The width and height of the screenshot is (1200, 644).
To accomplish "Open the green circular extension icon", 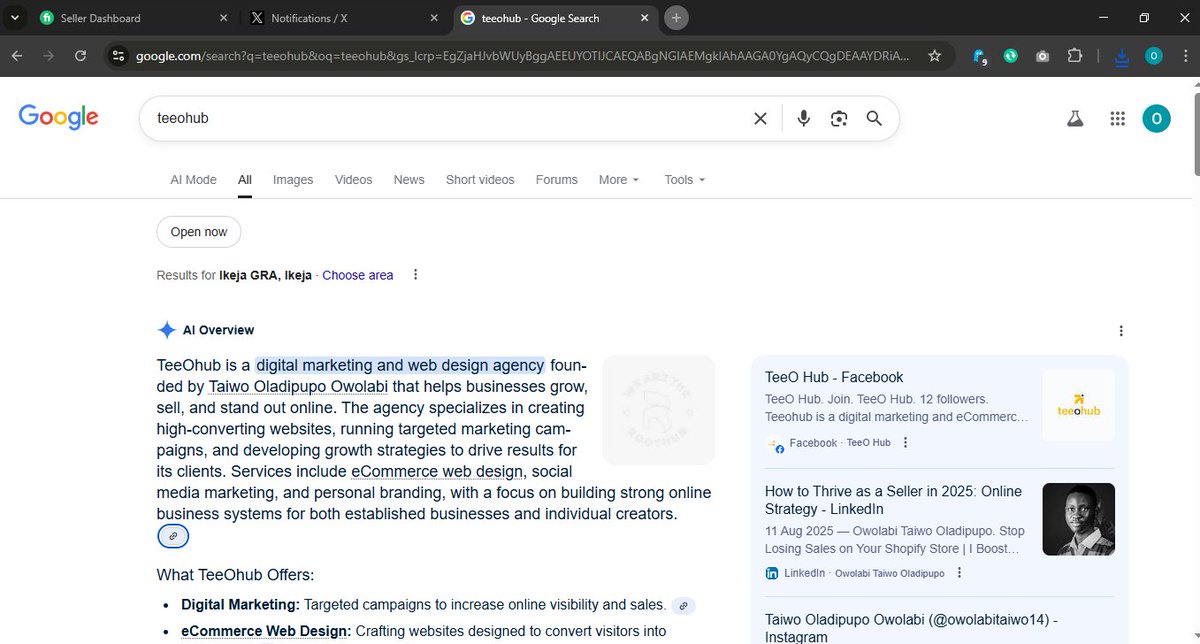I will coord(1011,56).
